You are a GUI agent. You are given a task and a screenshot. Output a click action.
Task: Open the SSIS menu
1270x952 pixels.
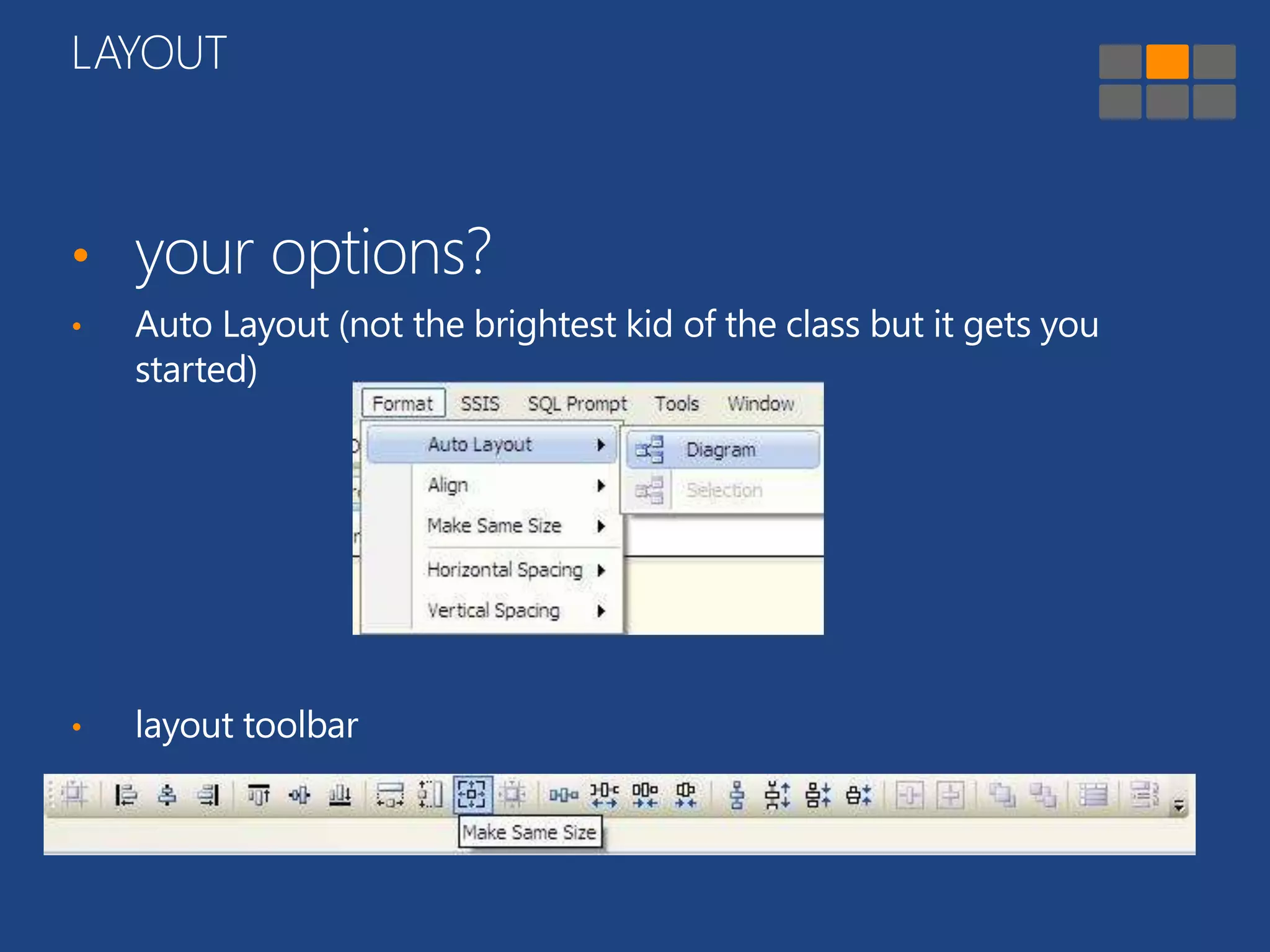click(x=480, y=403)
